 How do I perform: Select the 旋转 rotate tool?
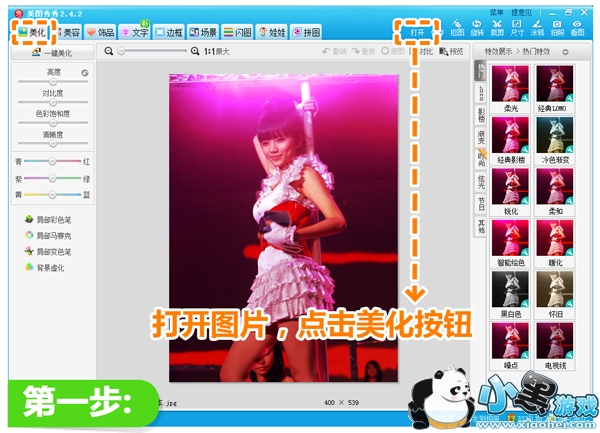477,28
